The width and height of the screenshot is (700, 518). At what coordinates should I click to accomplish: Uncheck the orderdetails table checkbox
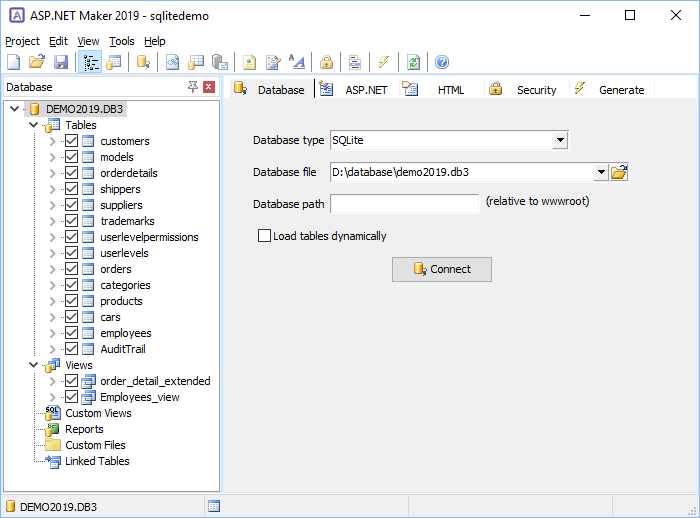(71, 173)
